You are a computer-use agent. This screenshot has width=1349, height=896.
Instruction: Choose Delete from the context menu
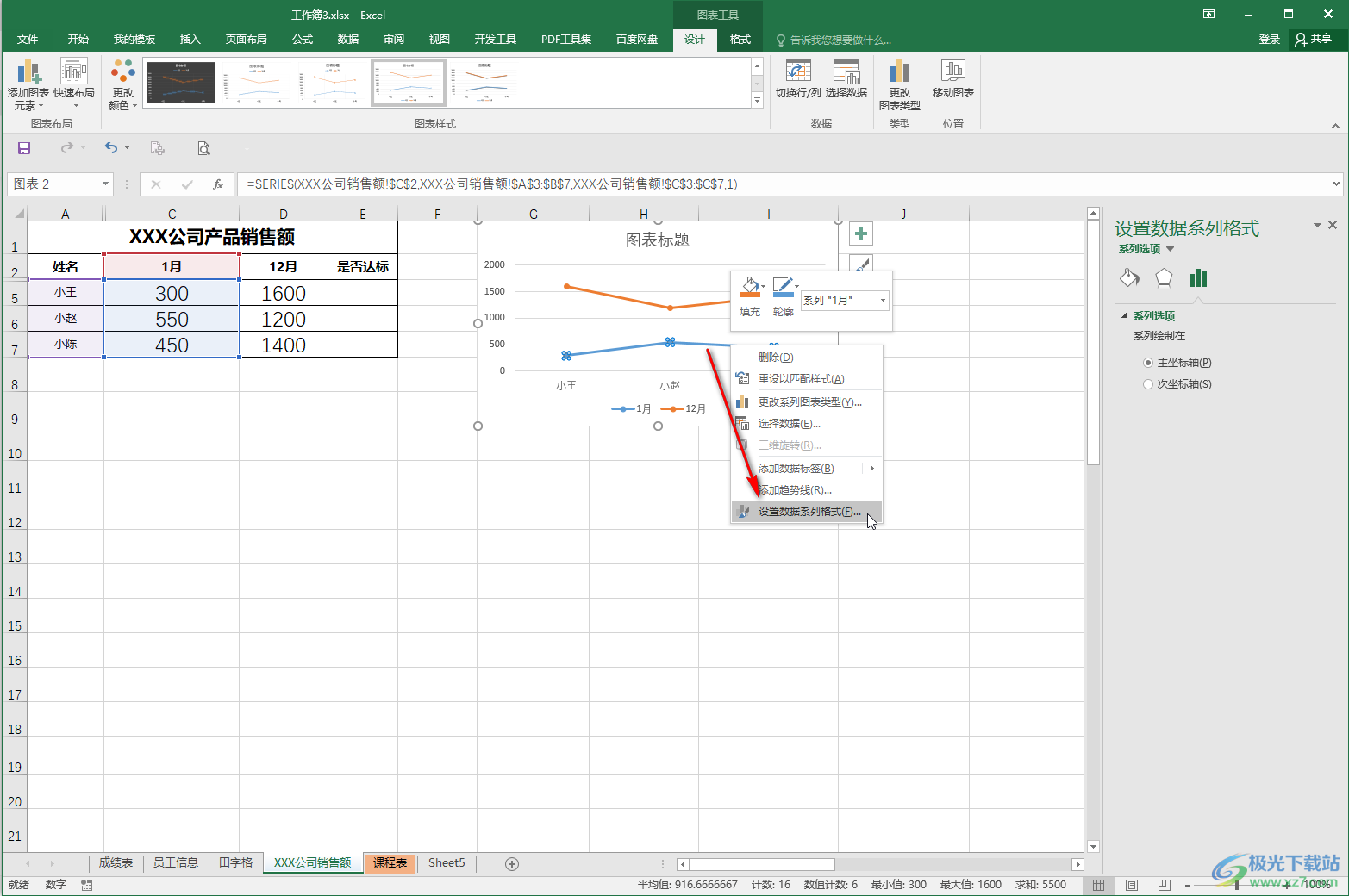pyautogui.click(x=806, y=358)
